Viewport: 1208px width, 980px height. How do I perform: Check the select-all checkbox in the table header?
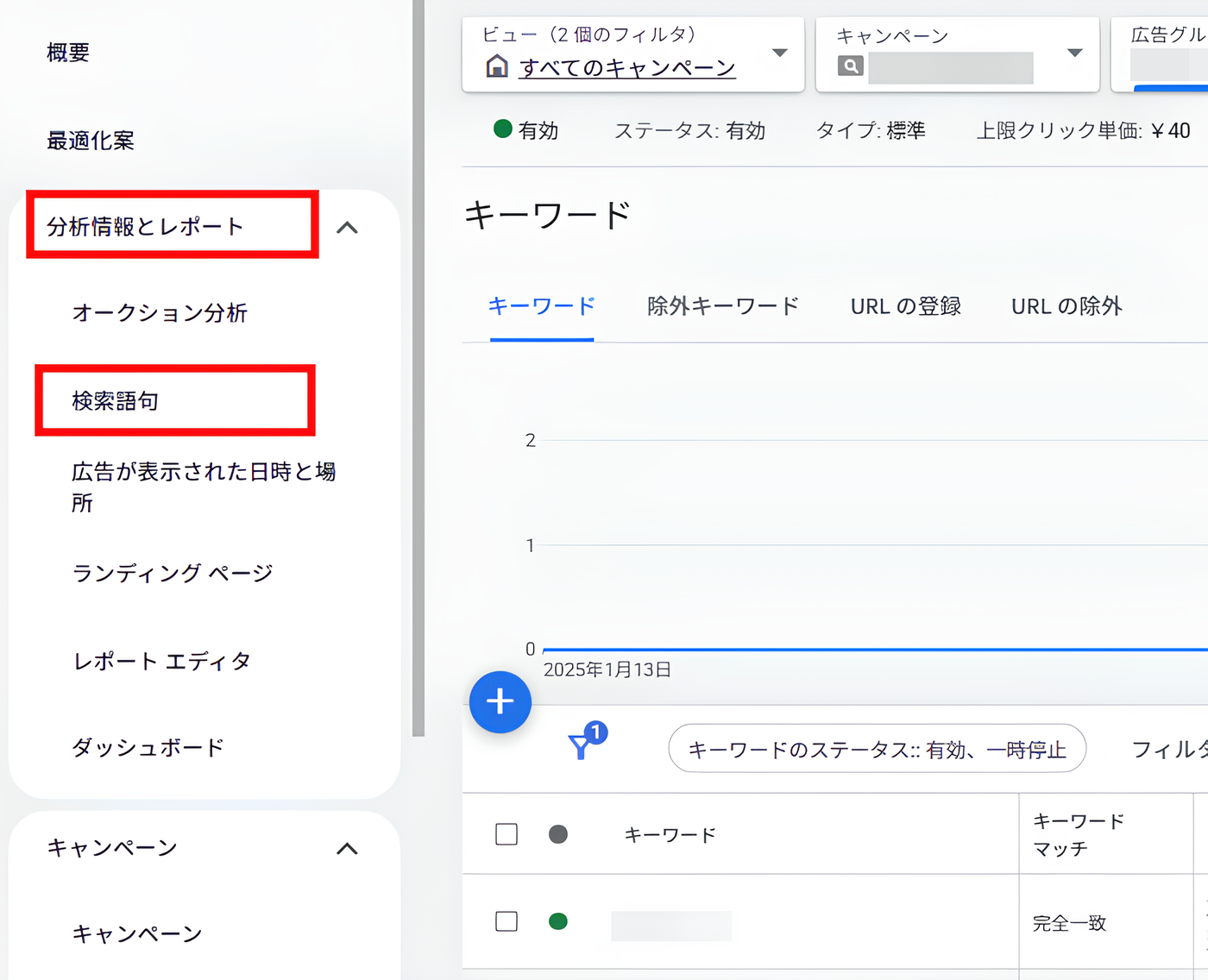(506, 834)
